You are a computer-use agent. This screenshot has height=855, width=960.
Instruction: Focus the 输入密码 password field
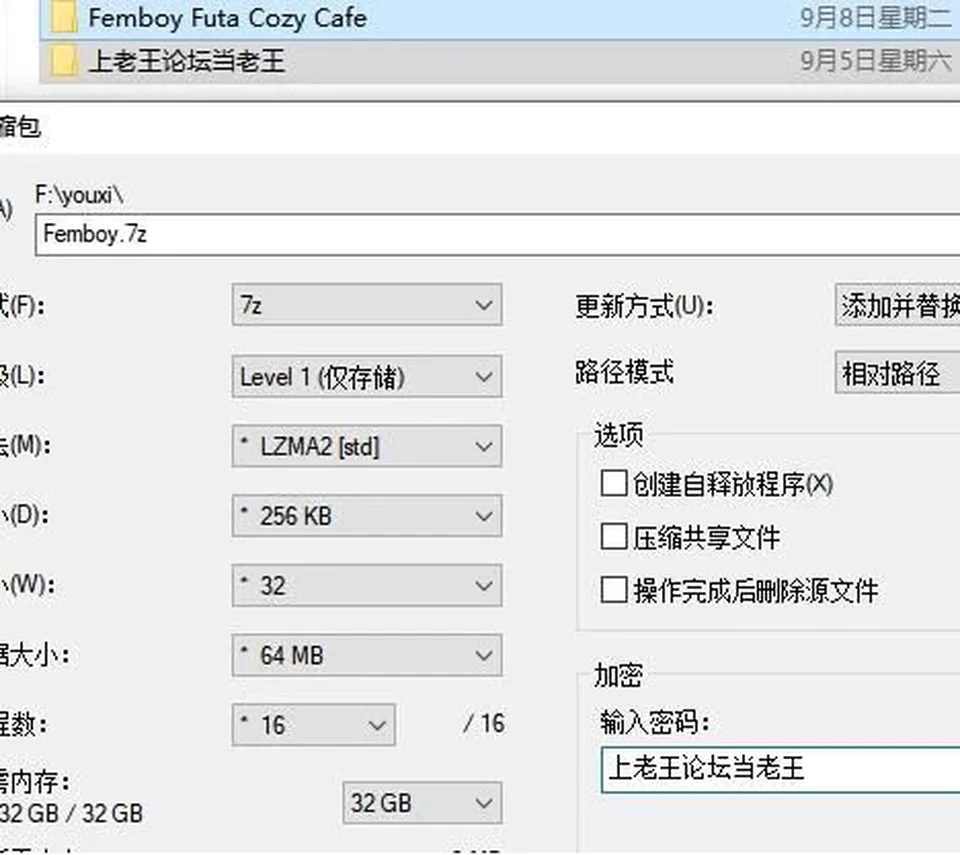pos(781,769)
